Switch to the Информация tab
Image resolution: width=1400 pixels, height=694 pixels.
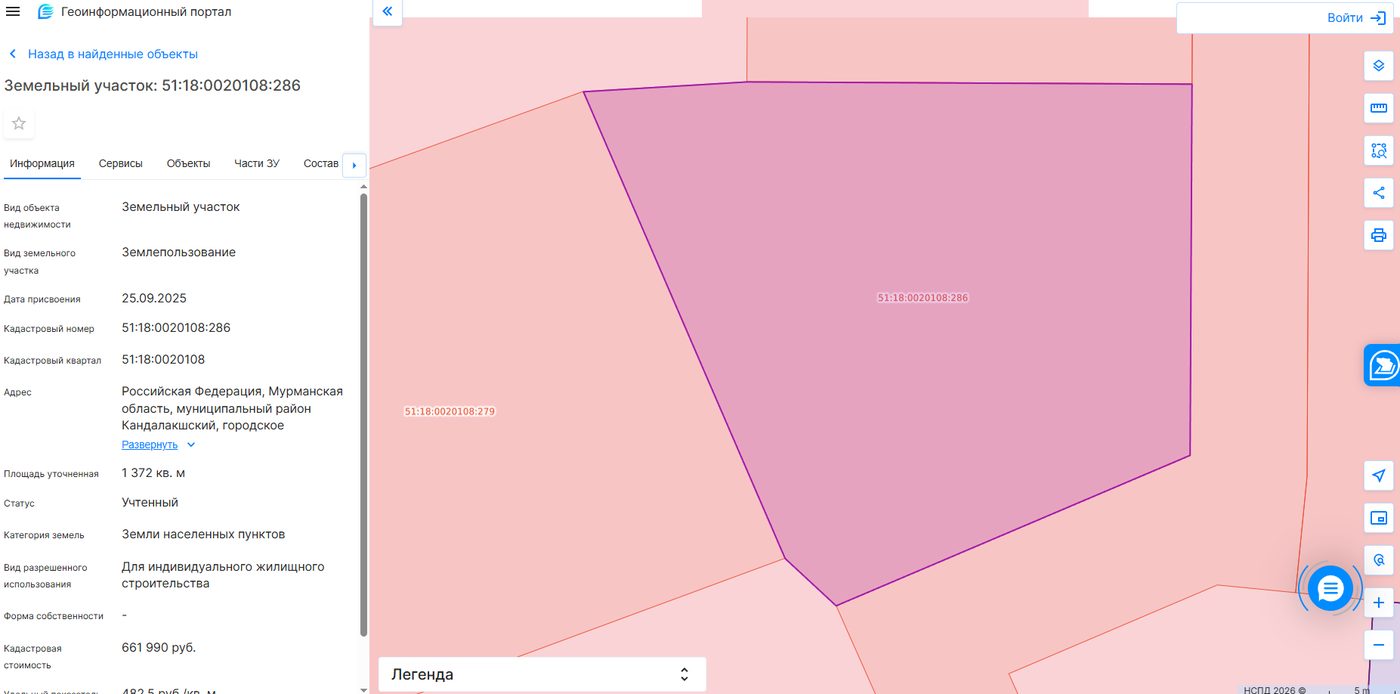42,164
